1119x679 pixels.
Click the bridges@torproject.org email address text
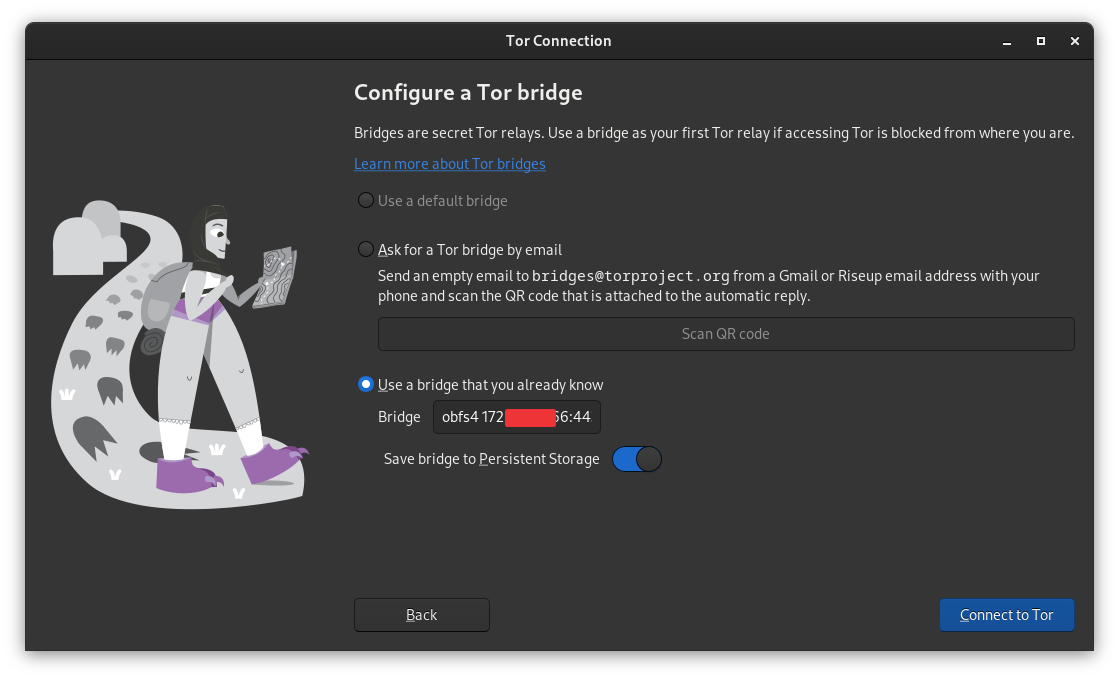[631, 276]
